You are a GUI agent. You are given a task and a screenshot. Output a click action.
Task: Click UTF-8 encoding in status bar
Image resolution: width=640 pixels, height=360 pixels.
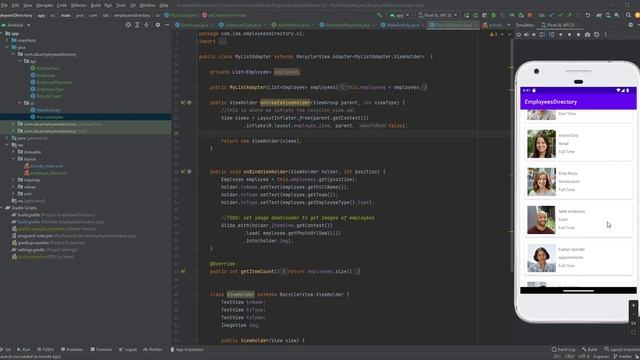pos(583,357)
